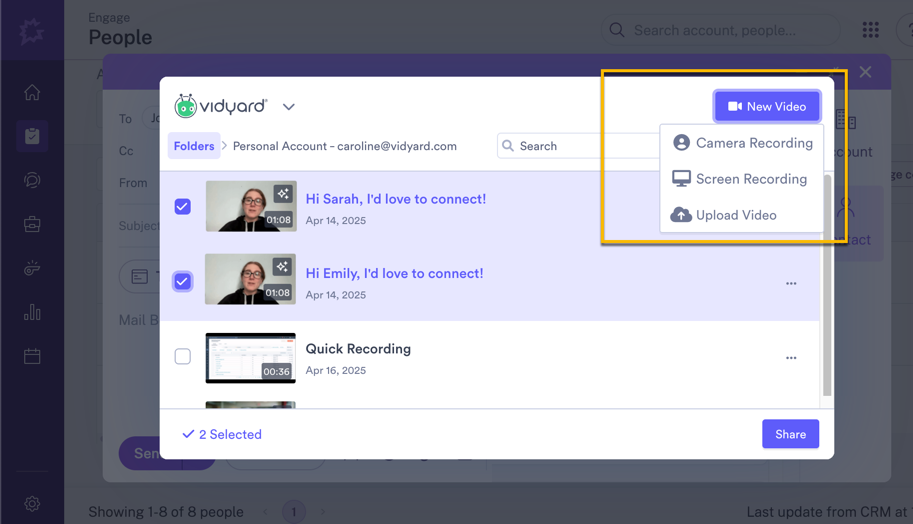
Task: Click the video list scrollbar
Action: pyautogui.click(x=827, y=285)
